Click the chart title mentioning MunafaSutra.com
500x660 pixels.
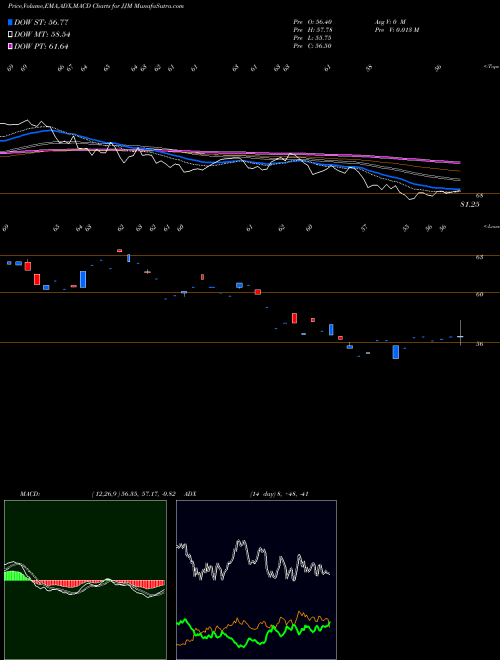click(96, 6)
